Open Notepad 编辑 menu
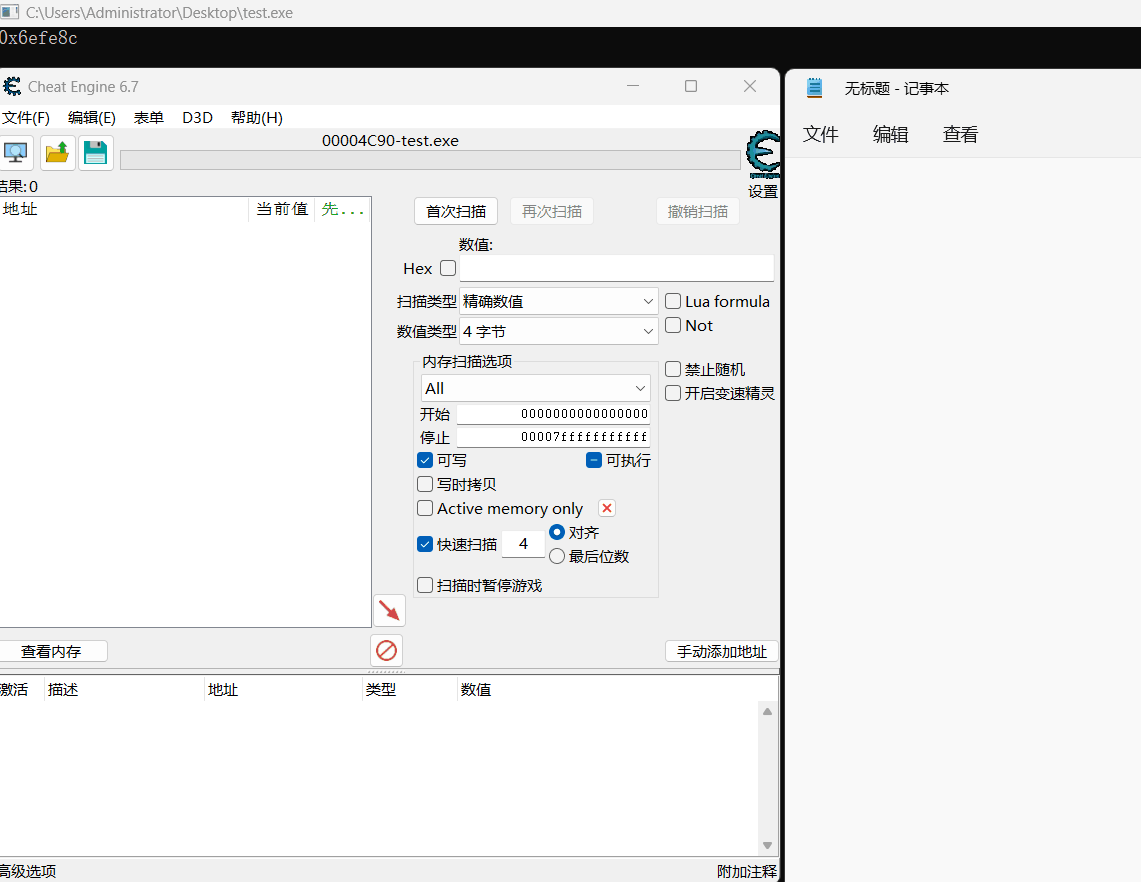The height and width of the screenshot is (882, 1141). (891, 135)
